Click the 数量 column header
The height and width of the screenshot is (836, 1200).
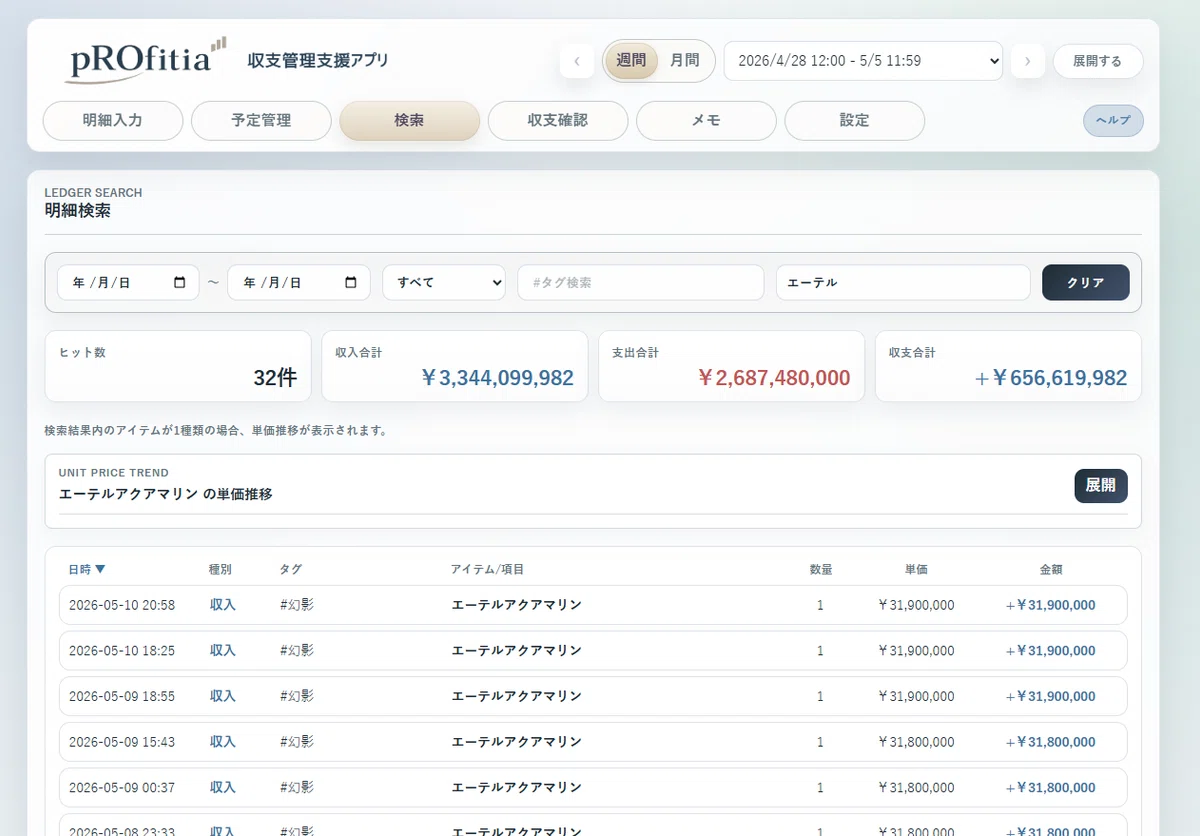click(x=821, y=570)
